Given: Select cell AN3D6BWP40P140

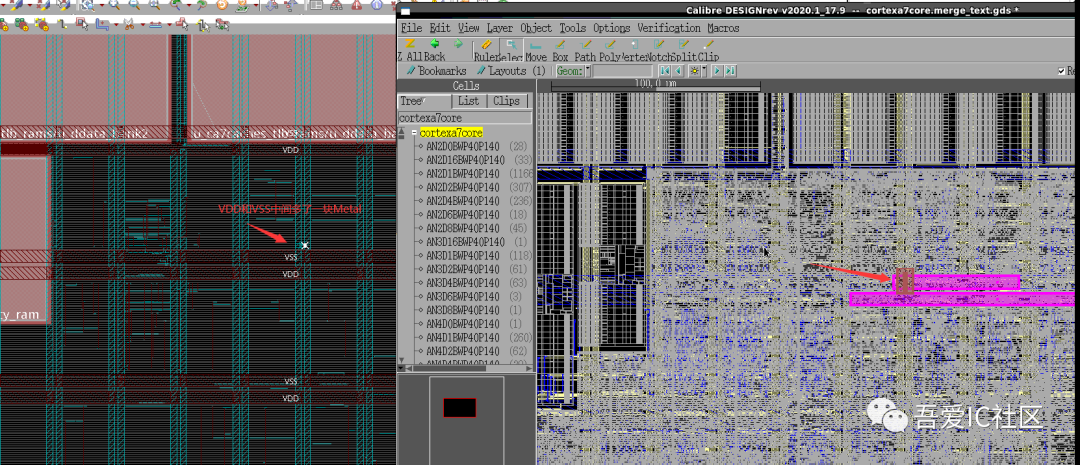Looking at the screenshot, I should (463, 296).
